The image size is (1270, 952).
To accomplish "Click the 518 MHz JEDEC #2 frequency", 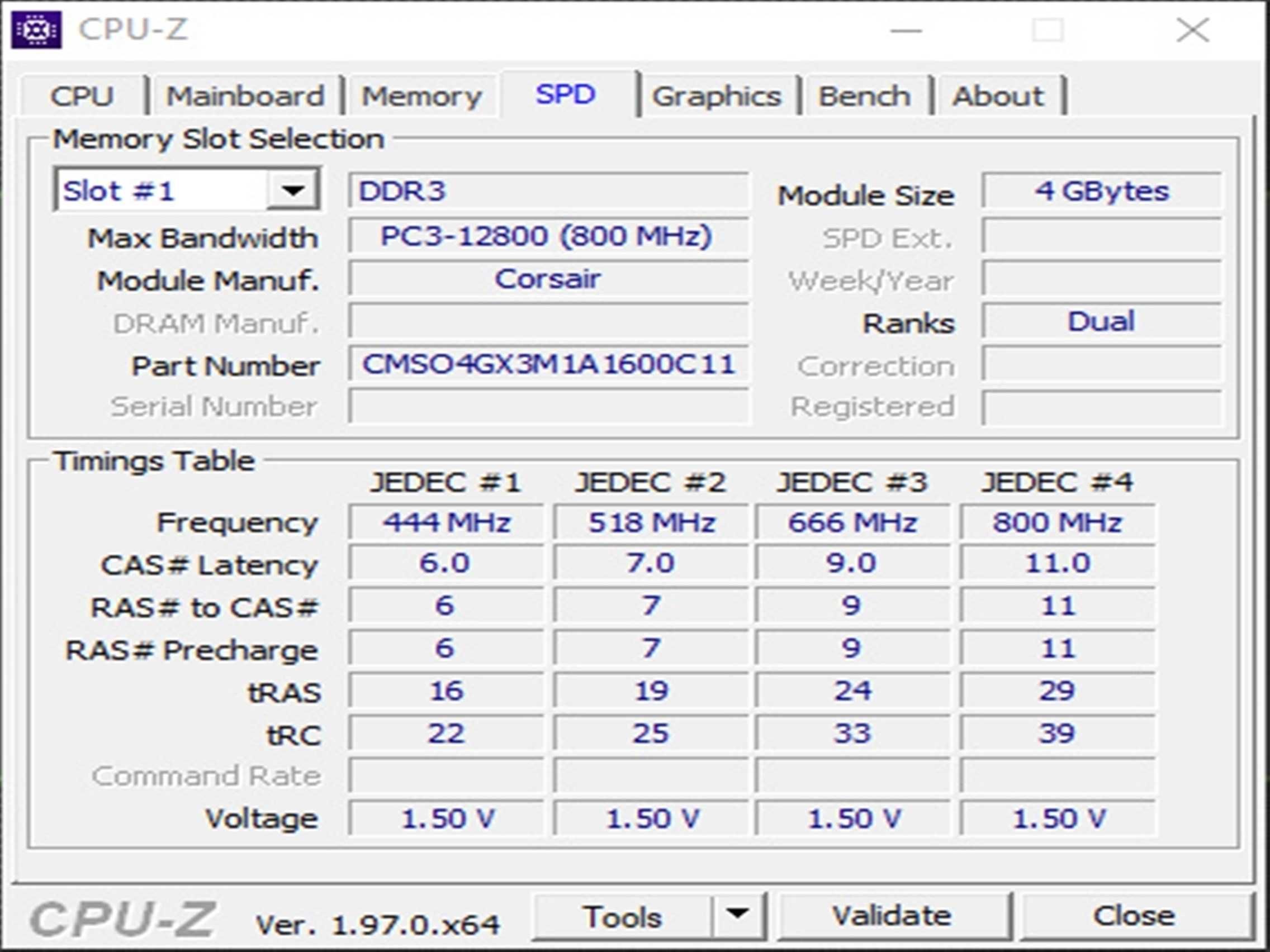I will point(651,522).
